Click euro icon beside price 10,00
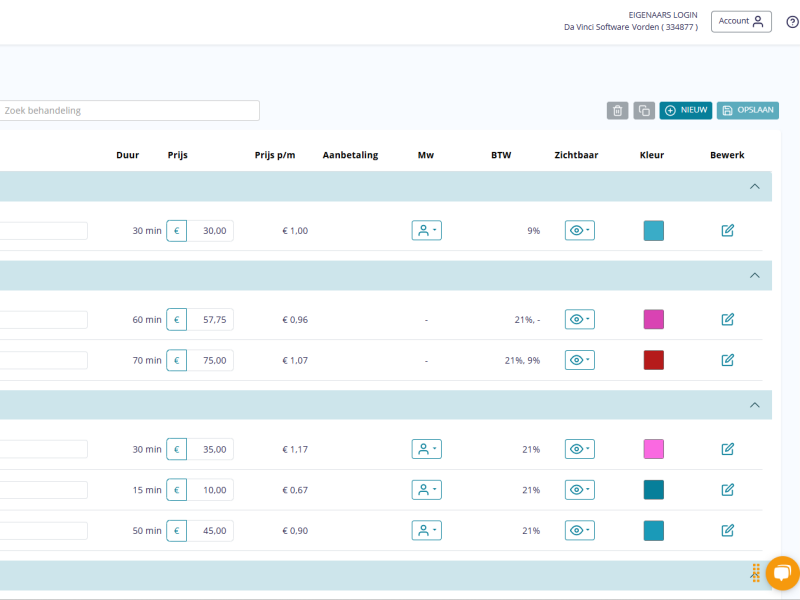The image size is (800, 600). [177, 490]
